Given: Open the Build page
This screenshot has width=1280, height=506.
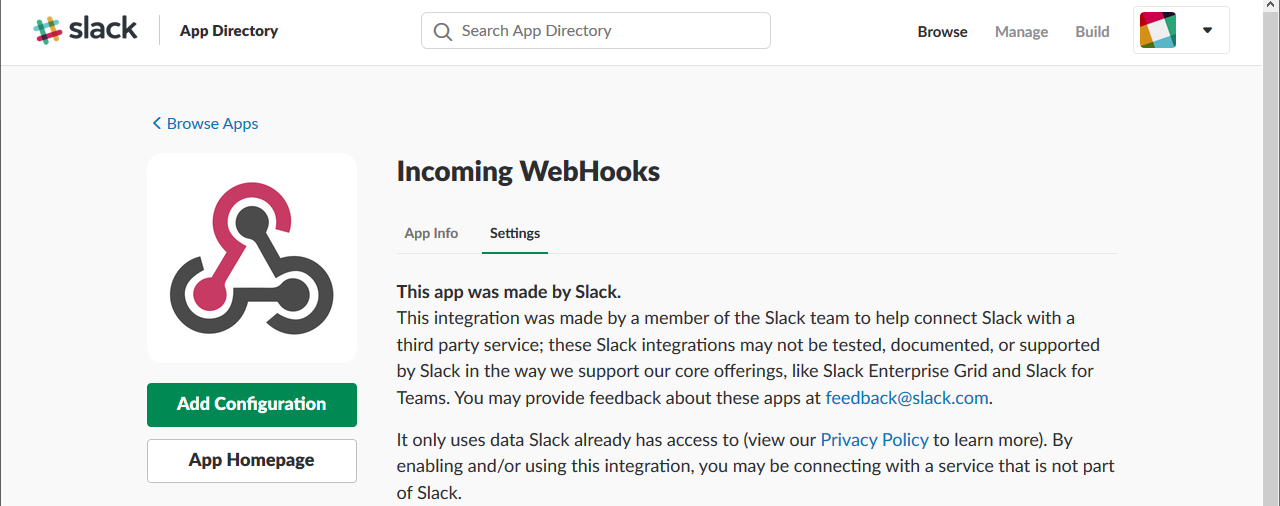Looking at the screenshot, I should [1092, 32].
